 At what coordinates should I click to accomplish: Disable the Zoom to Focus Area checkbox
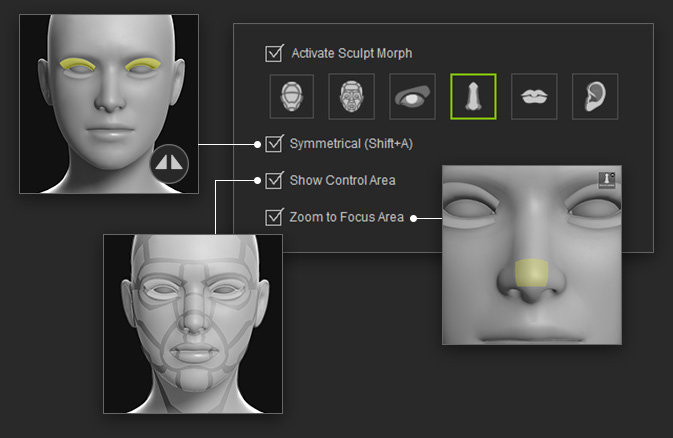pyautogui.click(x=274, y=217)
